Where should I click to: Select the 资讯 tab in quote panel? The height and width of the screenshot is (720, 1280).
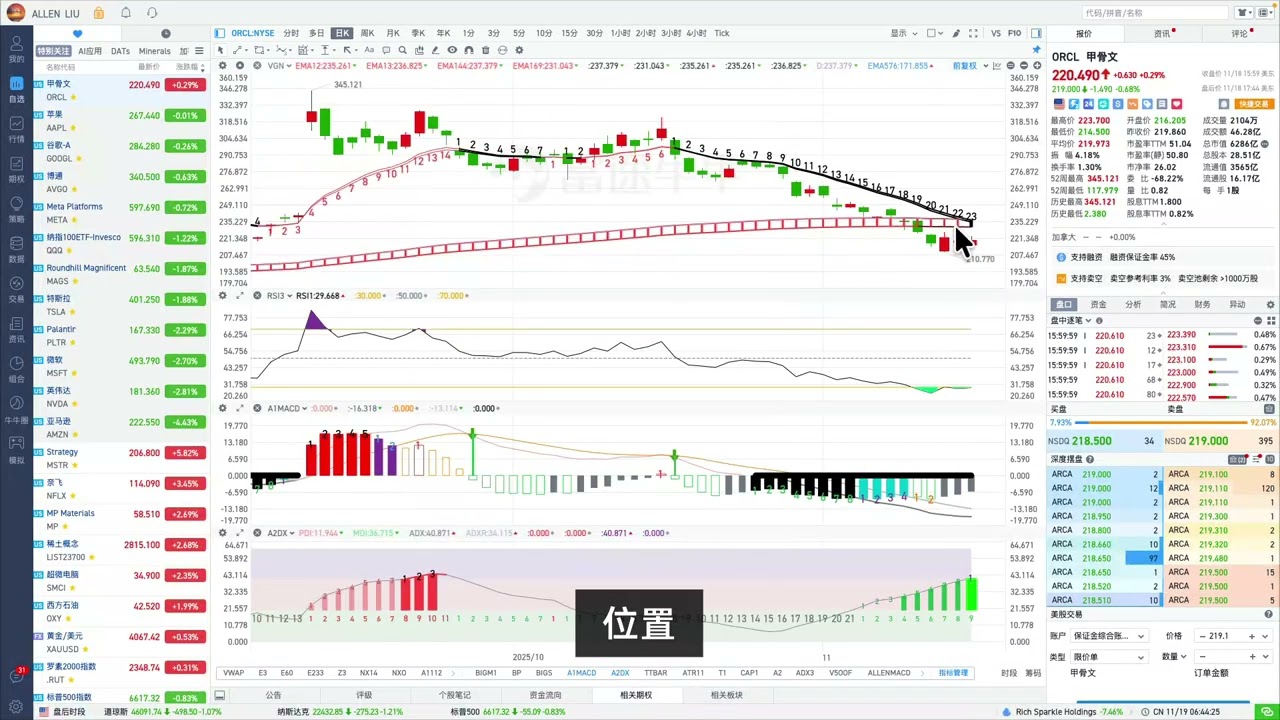(1162, 33)
